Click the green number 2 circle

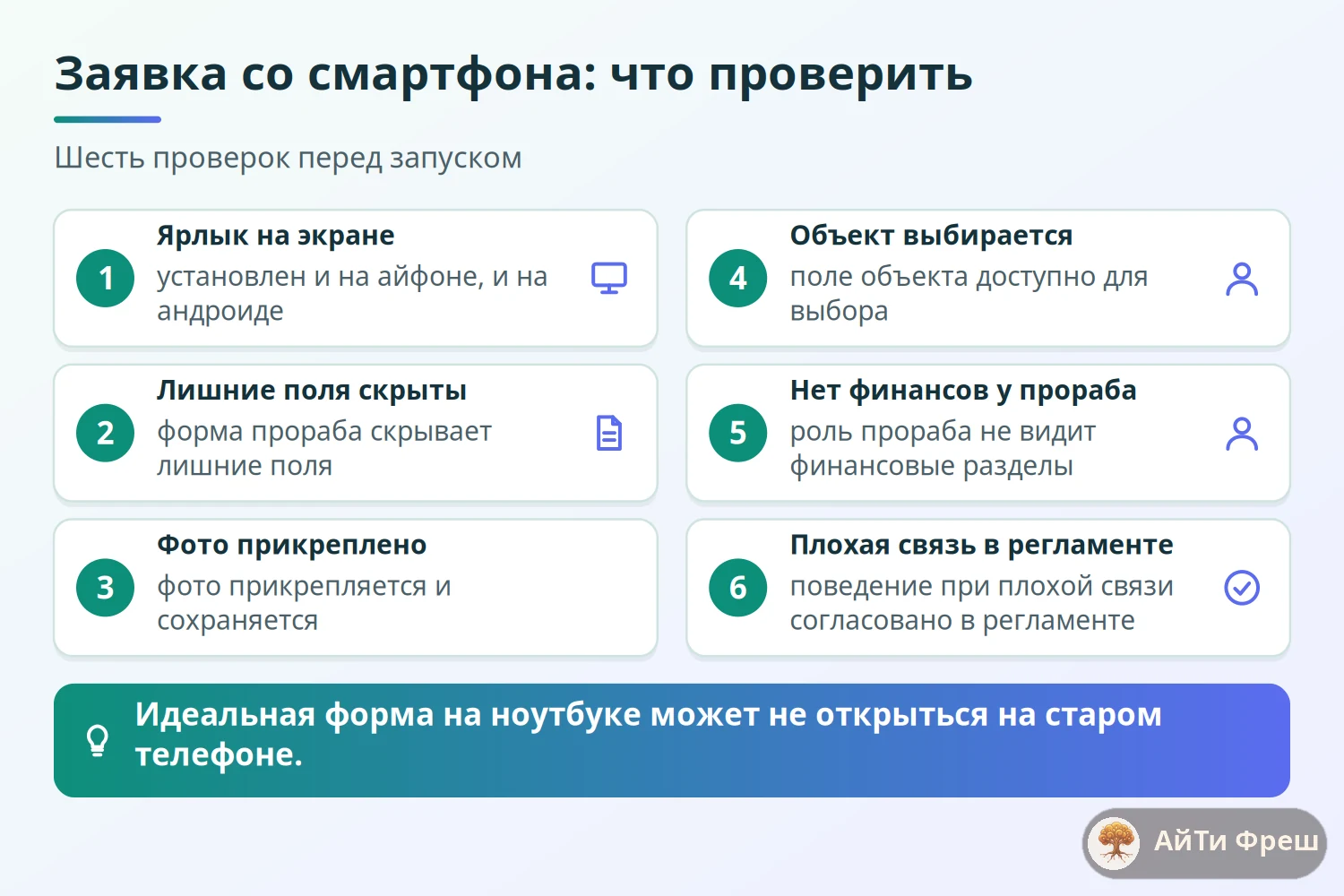tap(106, 433)
